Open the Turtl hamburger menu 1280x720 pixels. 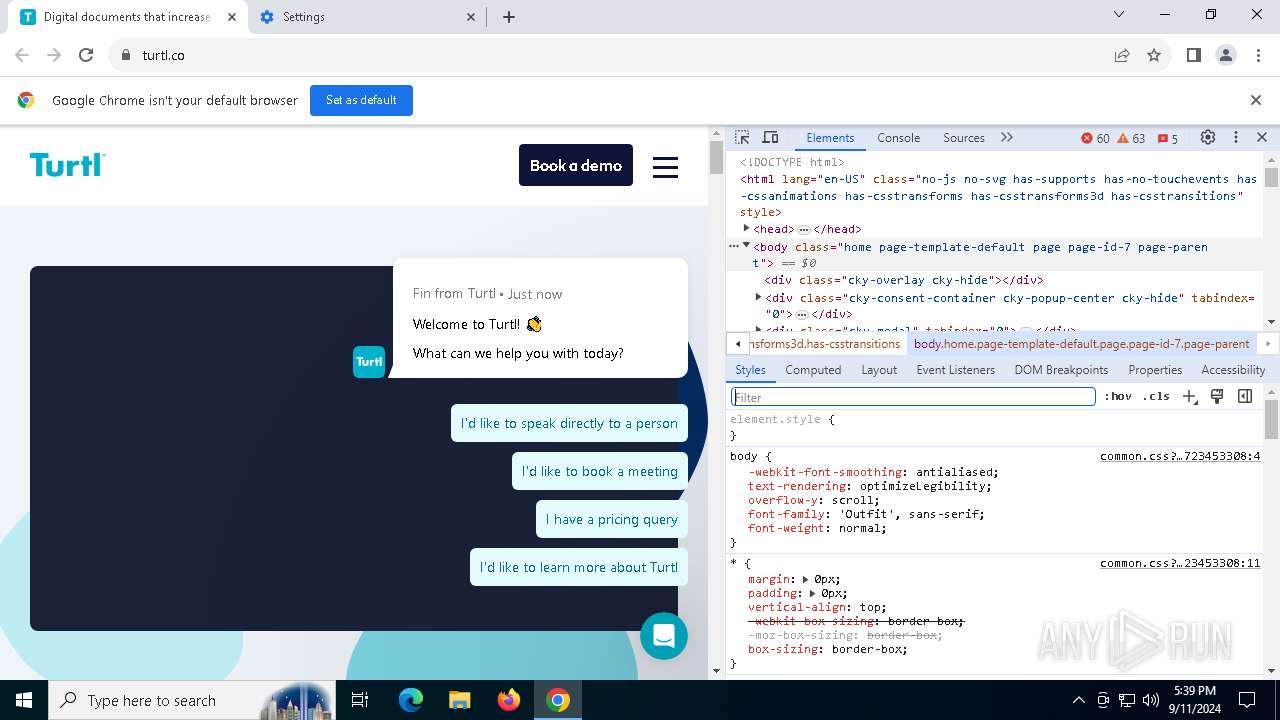tap(666, 167)
